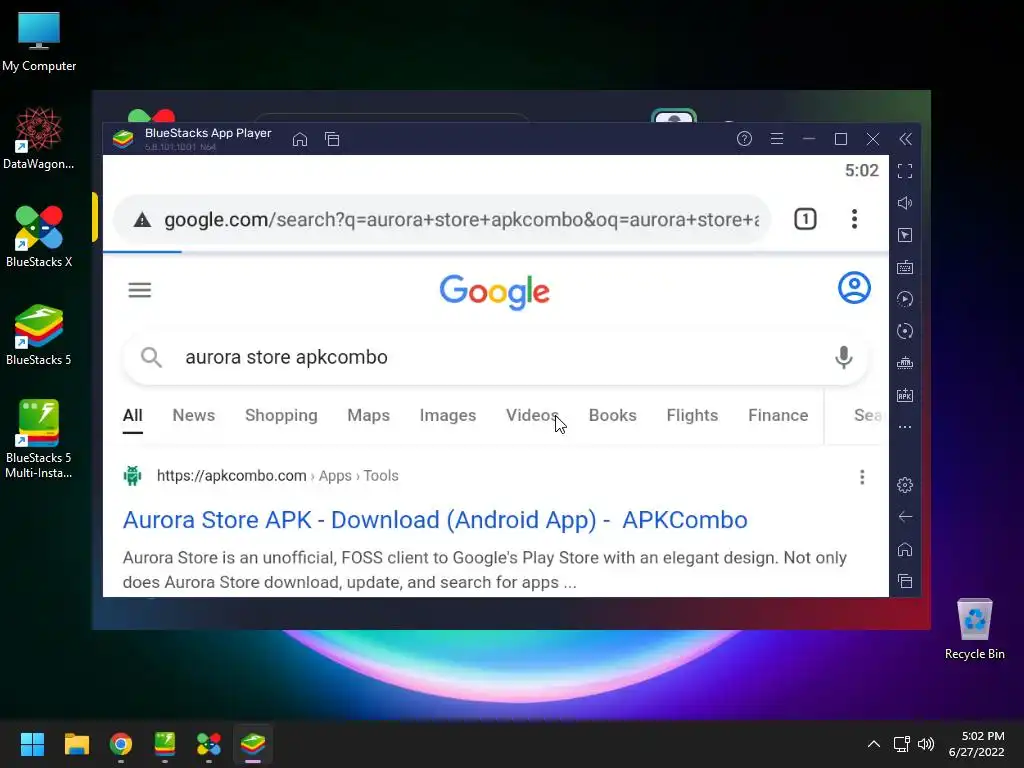Open Google Chrome from the taskbar

(x=121, y=744)
